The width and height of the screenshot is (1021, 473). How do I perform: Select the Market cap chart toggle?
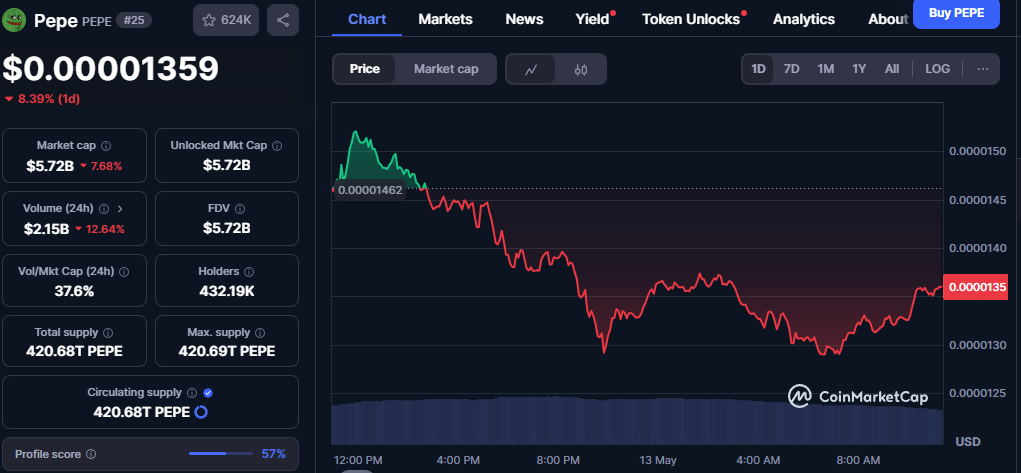click(446, 69)
